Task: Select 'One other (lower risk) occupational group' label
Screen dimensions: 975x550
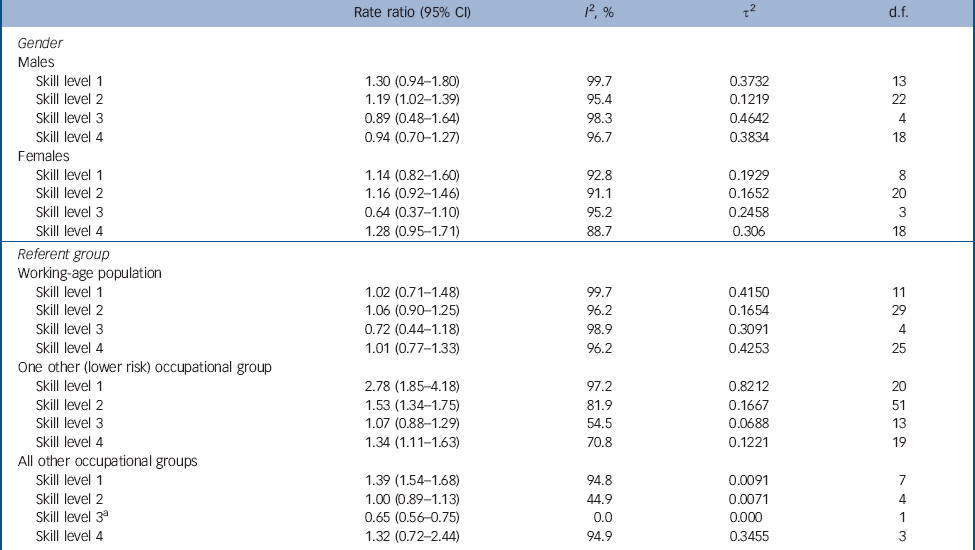Action: click(145, 367)
